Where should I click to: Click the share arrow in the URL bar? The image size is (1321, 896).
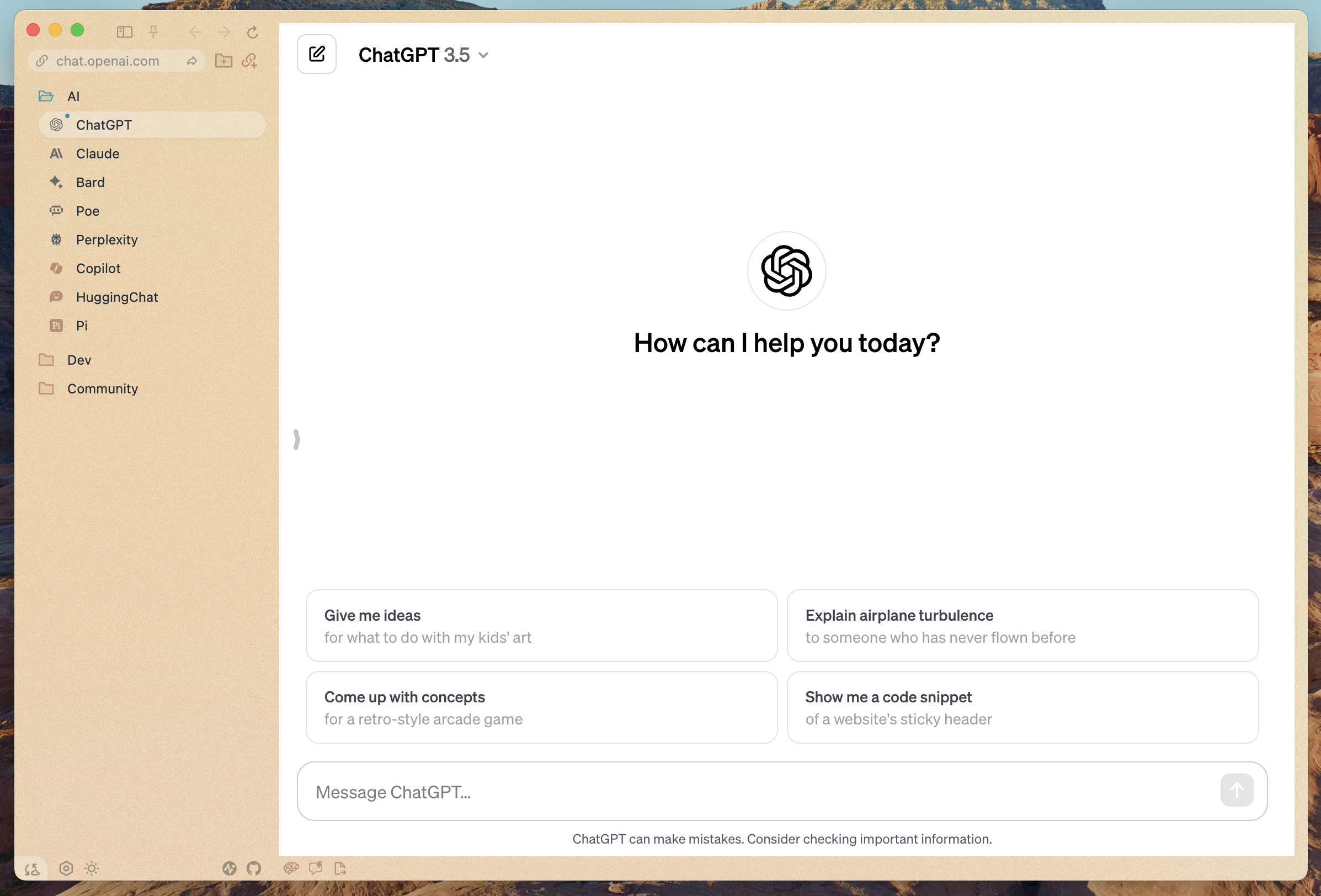coord(192,61)
